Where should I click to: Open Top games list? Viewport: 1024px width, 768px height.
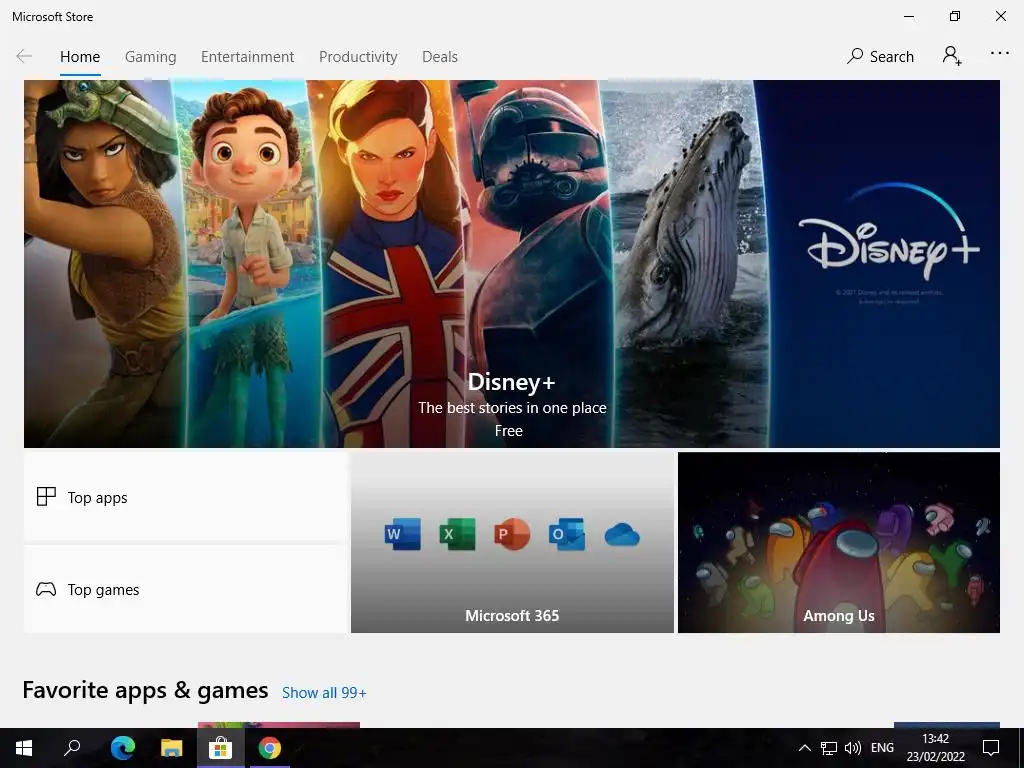[185, 589]
